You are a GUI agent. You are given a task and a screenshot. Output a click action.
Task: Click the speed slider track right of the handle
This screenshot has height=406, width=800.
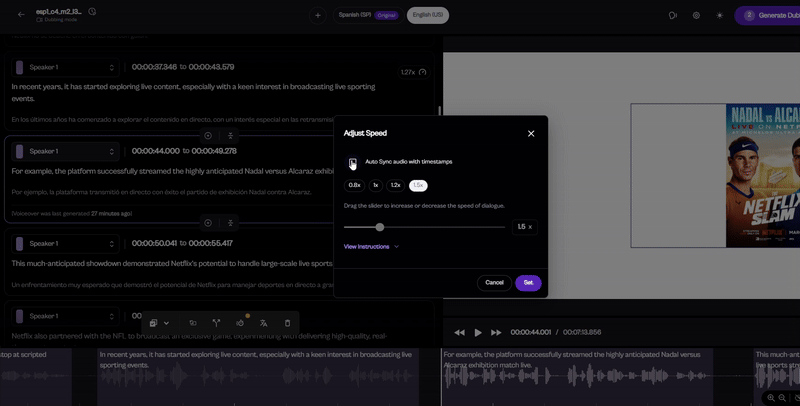444,227
